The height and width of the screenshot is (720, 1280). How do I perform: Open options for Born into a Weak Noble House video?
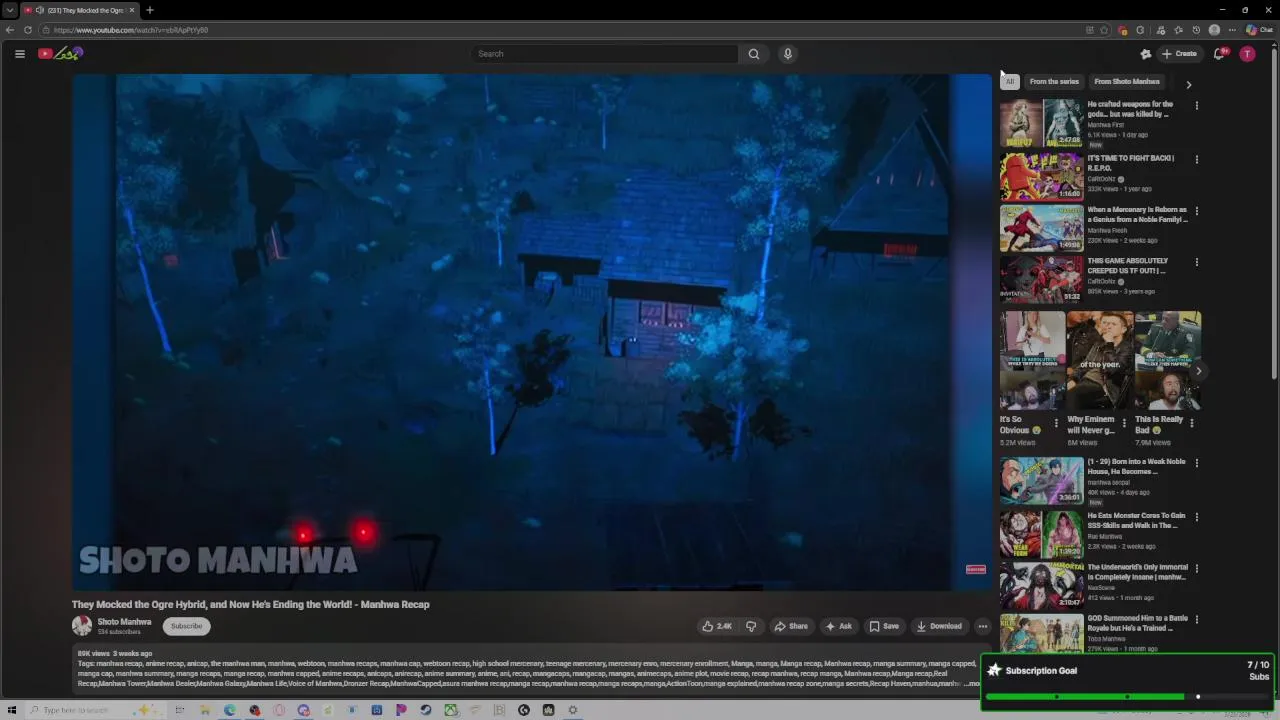(1196, 463)
